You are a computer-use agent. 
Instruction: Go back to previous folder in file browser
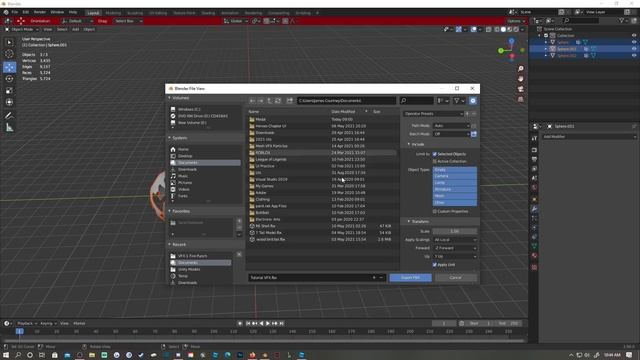(253, 100)
